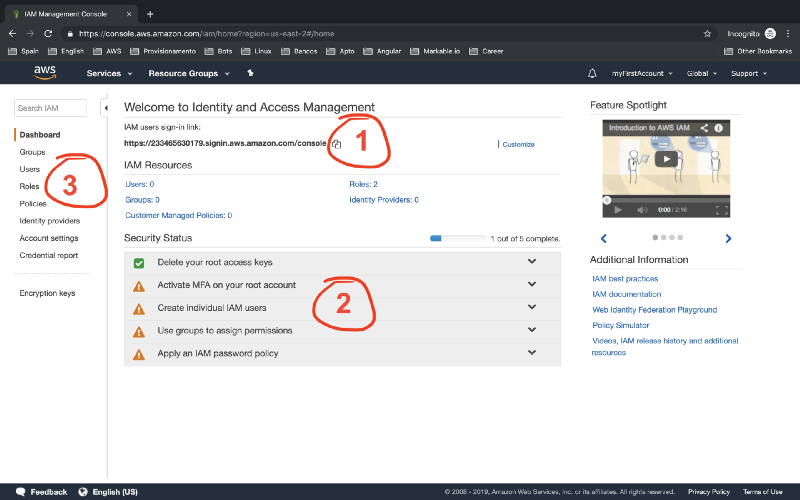Open Roles in the sidebar
This screenshot has height=500, width=800.
[x=29, y=186]
